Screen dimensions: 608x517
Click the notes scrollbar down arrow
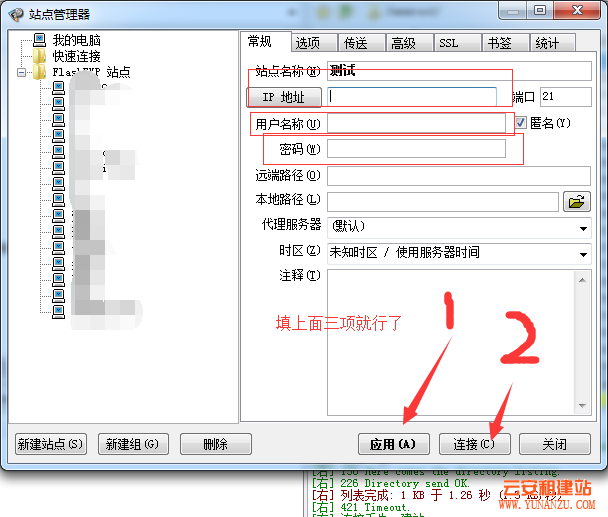(x=582, y=406)
